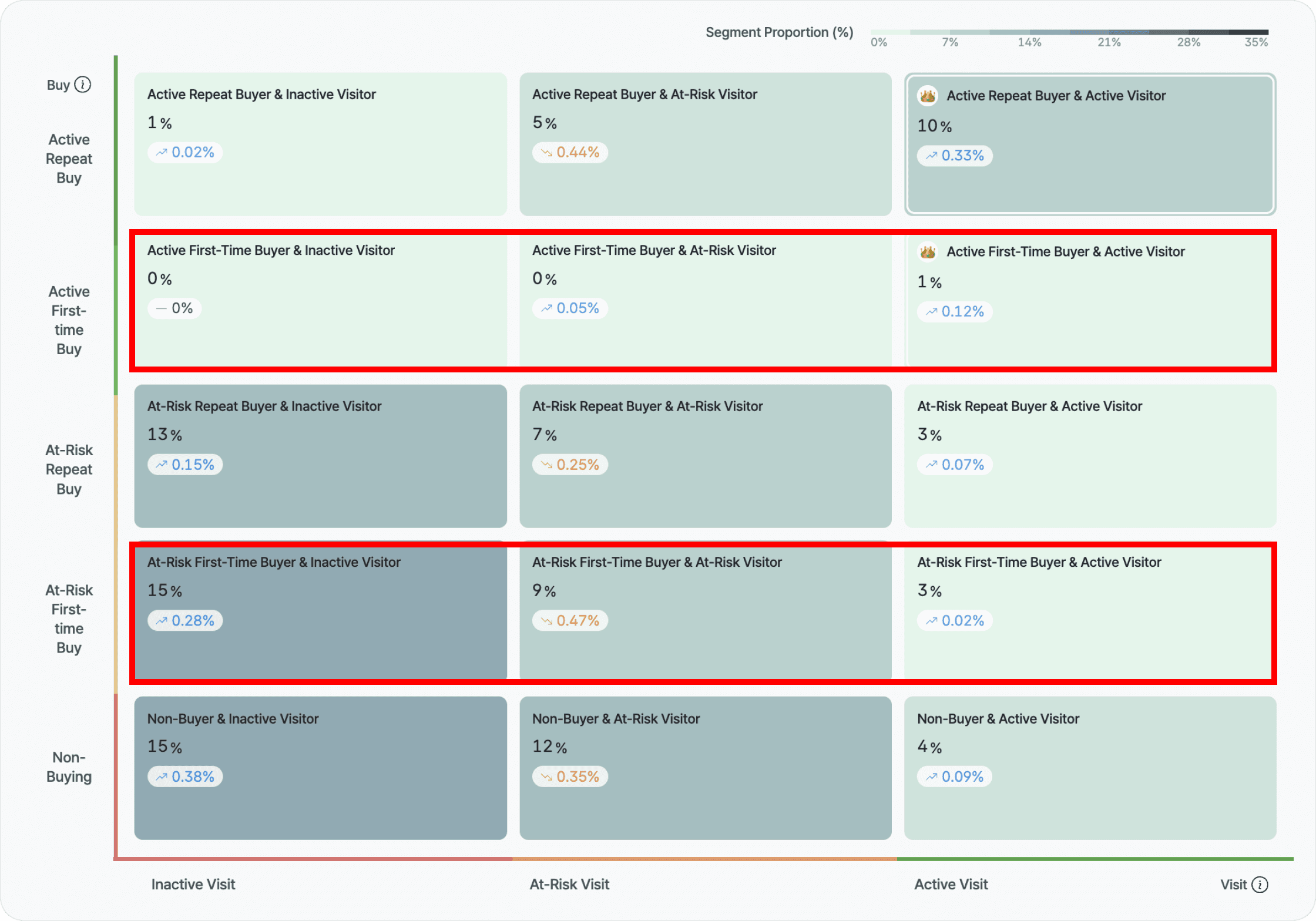
Task: Click crown icon on Active Repeat Buyer & Active Visitor
Action: [x=928, y=95]
